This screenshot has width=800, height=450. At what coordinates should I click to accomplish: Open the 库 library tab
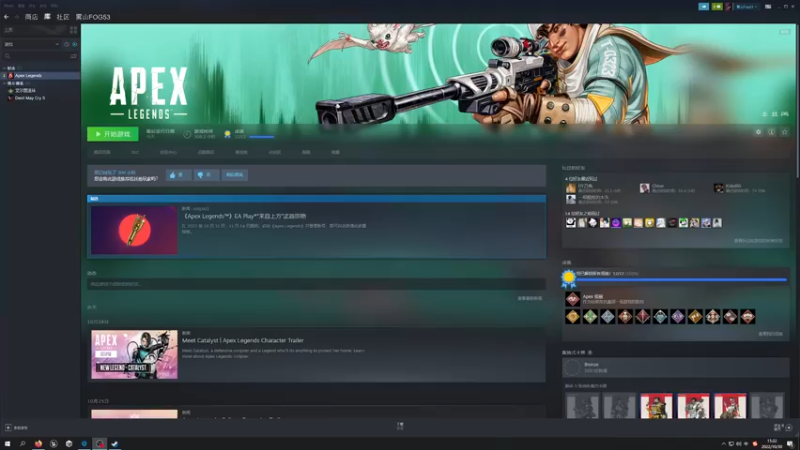47,17
